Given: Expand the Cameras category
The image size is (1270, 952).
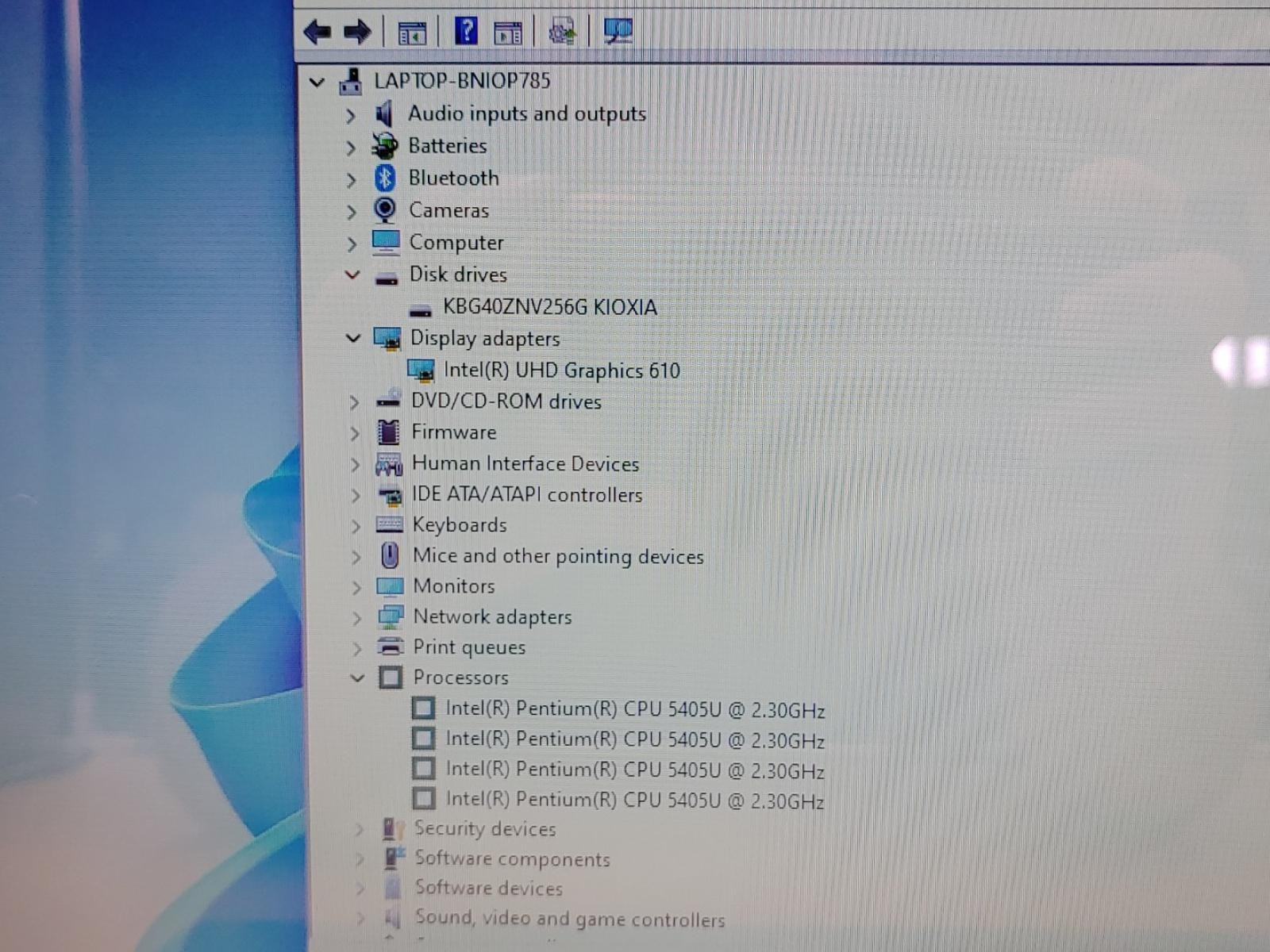Looking at the screenshot, I should (x=351, y=212).
